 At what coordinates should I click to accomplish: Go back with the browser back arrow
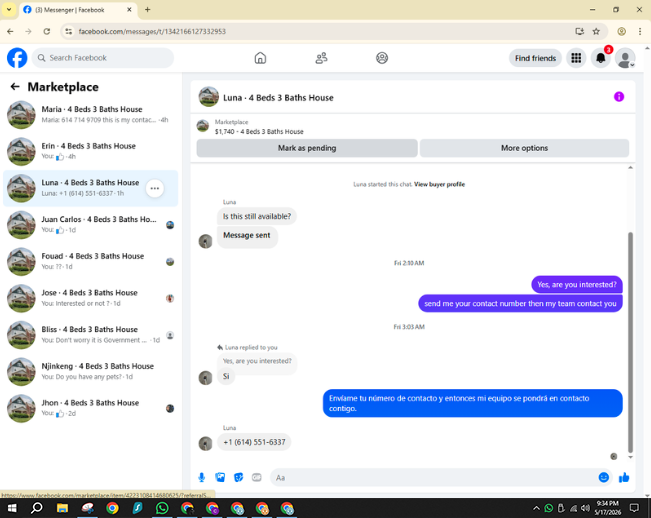(10, 32)
